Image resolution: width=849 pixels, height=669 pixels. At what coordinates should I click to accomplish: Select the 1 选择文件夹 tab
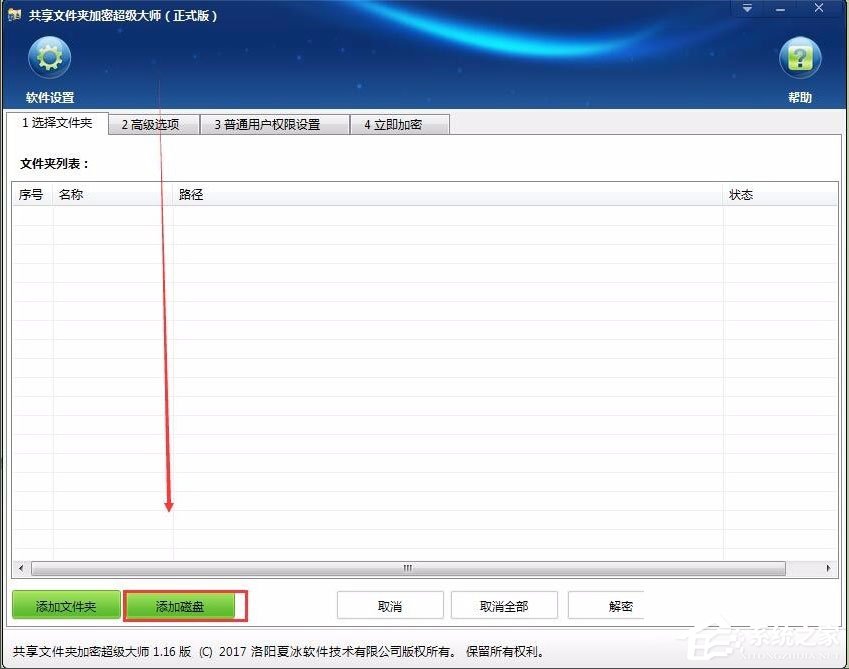[59, 123]
